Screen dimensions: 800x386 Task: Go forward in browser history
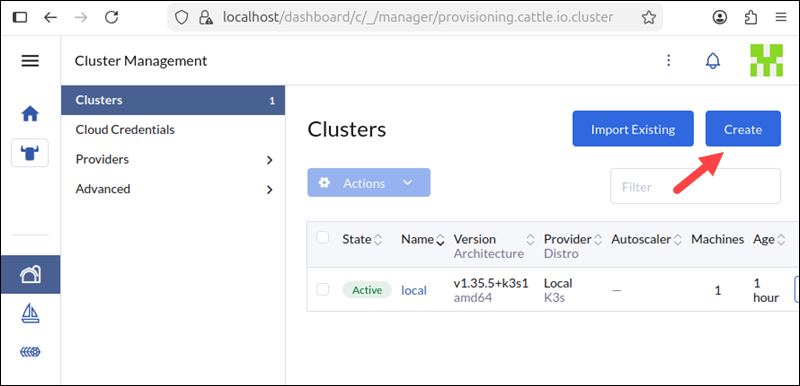coord(81,18)
